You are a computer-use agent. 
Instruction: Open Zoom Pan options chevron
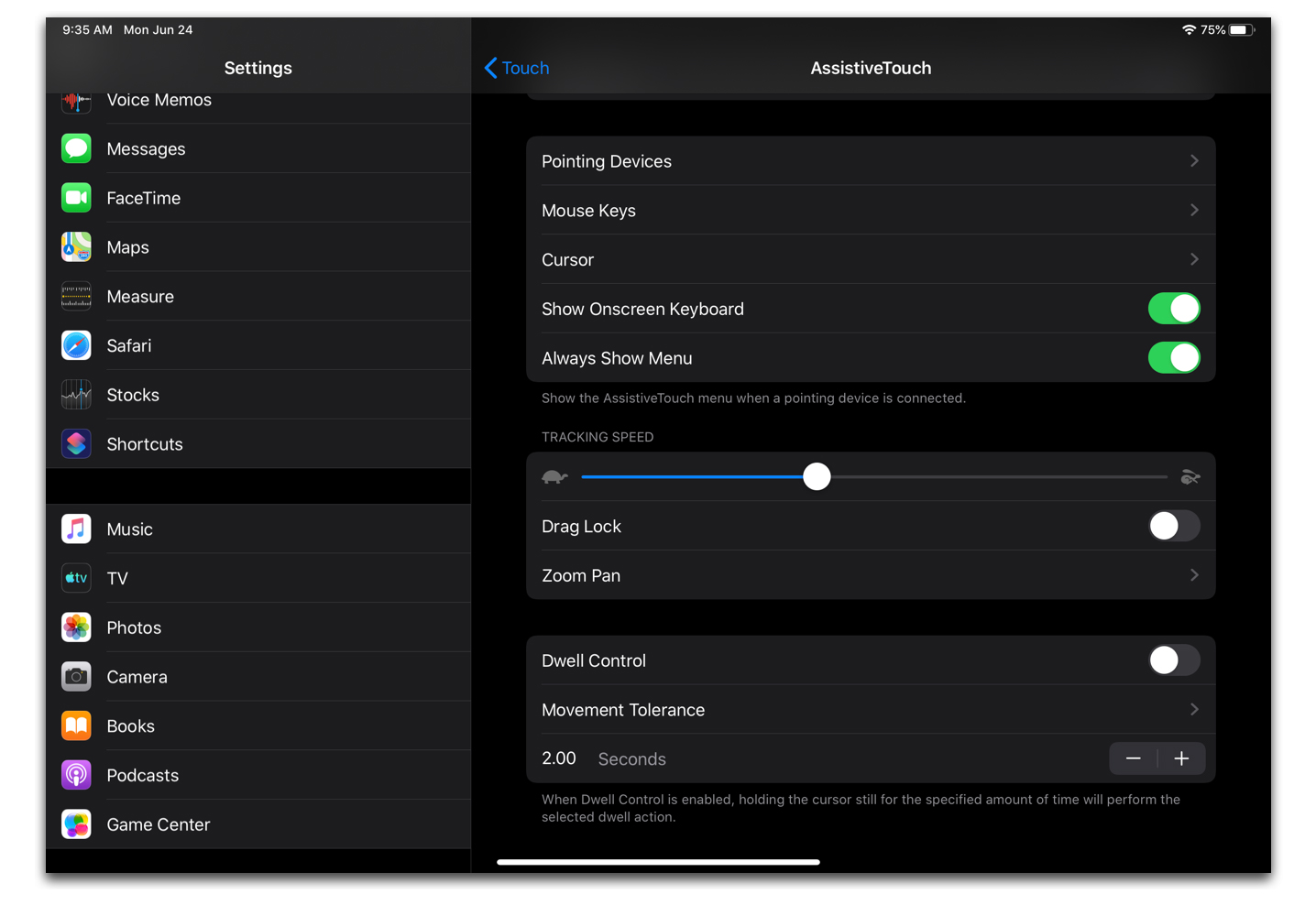pos(1193,575)
